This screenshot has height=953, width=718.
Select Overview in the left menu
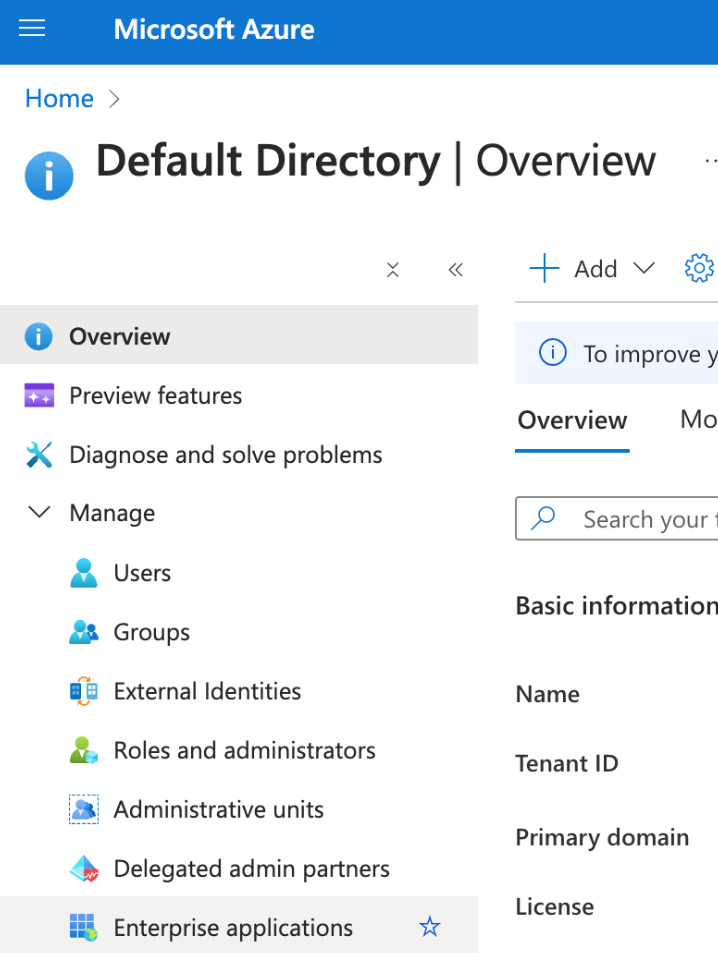click(x=119, y=336)
